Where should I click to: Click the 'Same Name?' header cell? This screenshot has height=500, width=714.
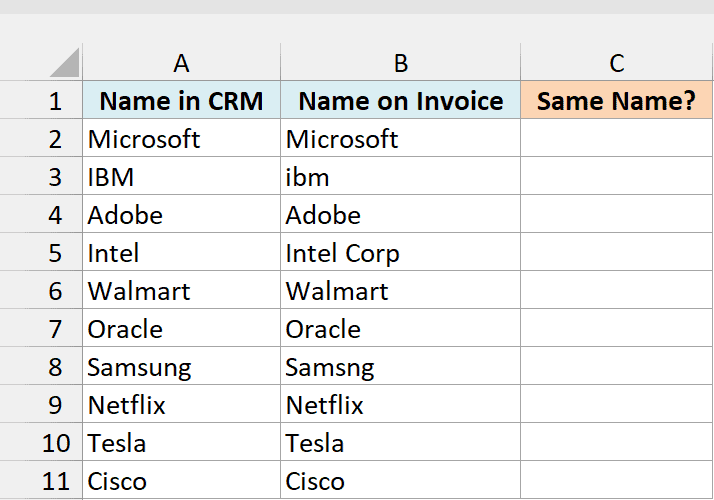click(x=617, y=100)
